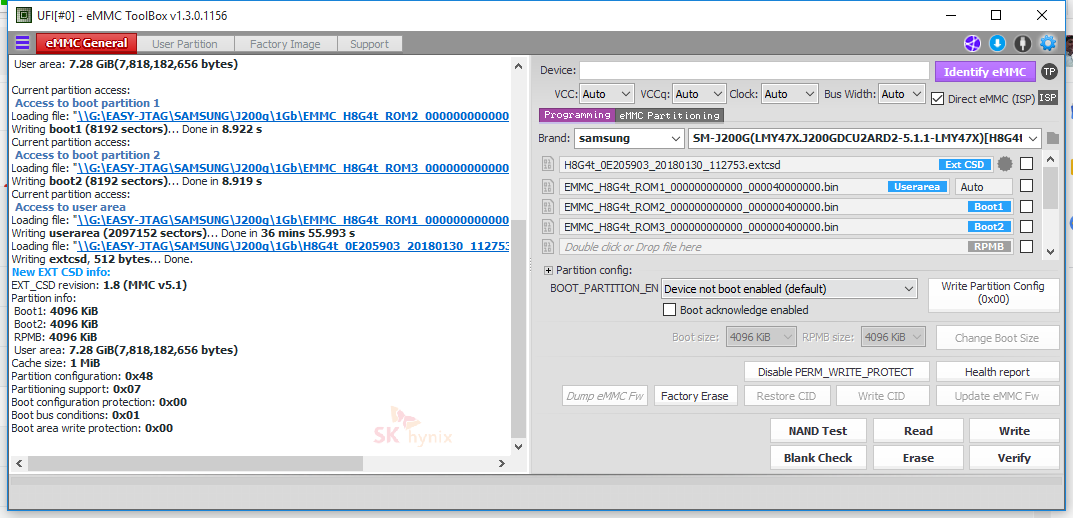Click the file icon of the extcsd row
The width and height of the screenshot is (1073, 518).
tap(547, 164)
